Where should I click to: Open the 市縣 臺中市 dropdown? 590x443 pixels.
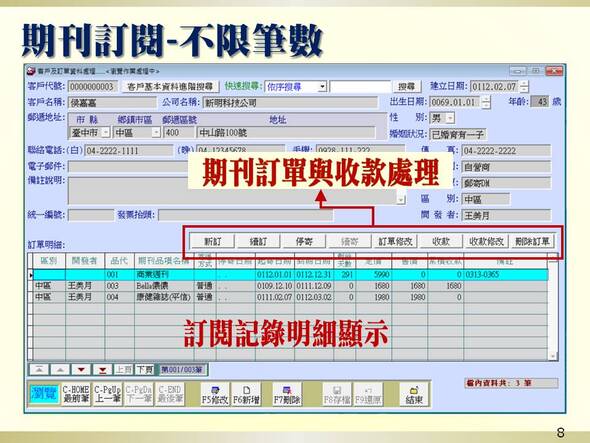coord(106,132)
